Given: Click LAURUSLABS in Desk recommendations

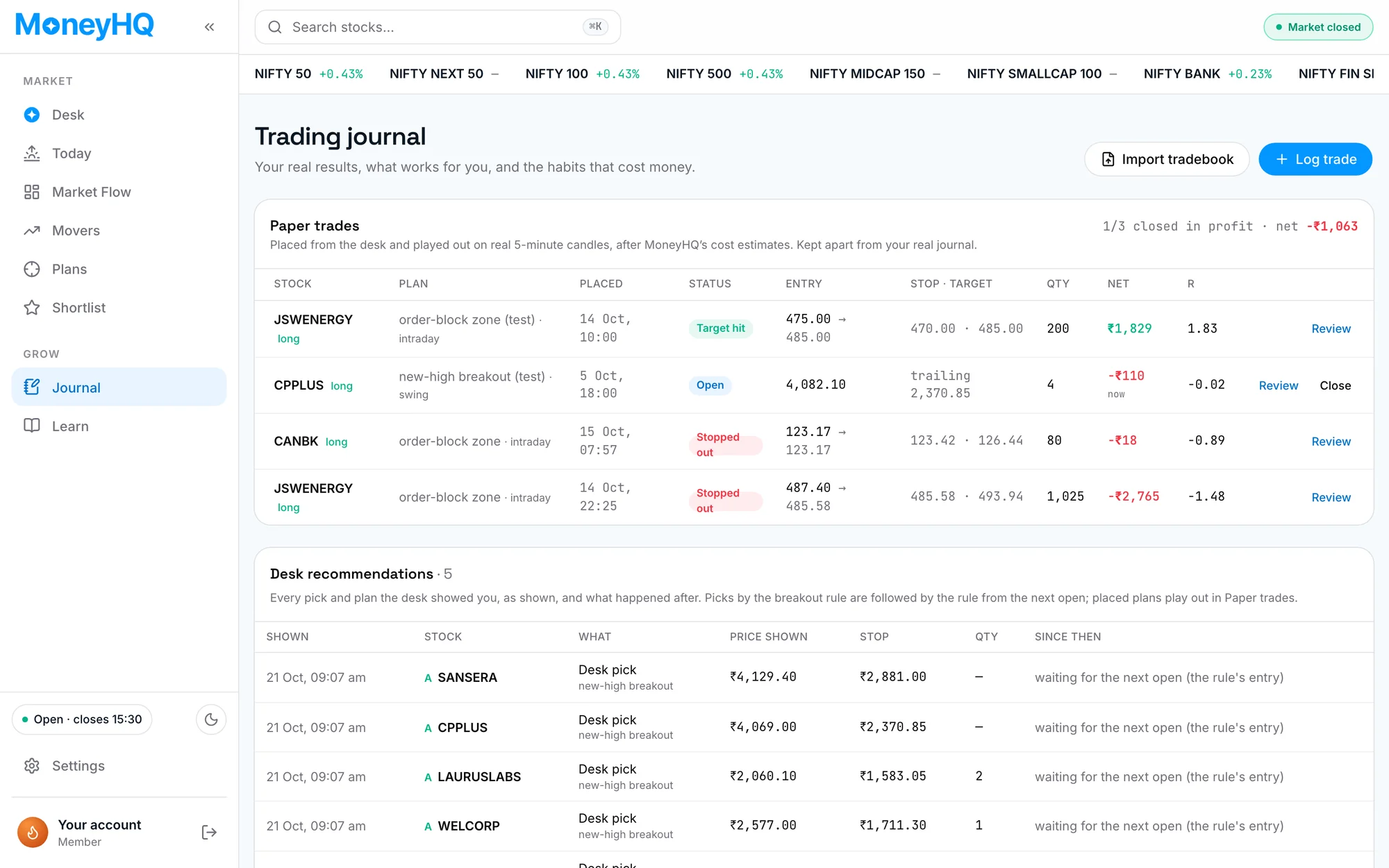Looking at the screenshot, I should pos(479,777).
